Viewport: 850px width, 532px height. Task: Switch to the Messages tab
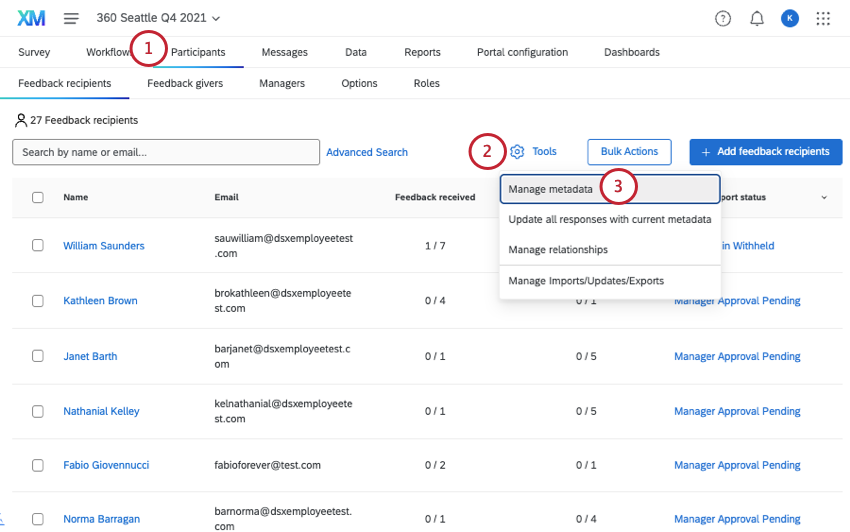(285, 52)
